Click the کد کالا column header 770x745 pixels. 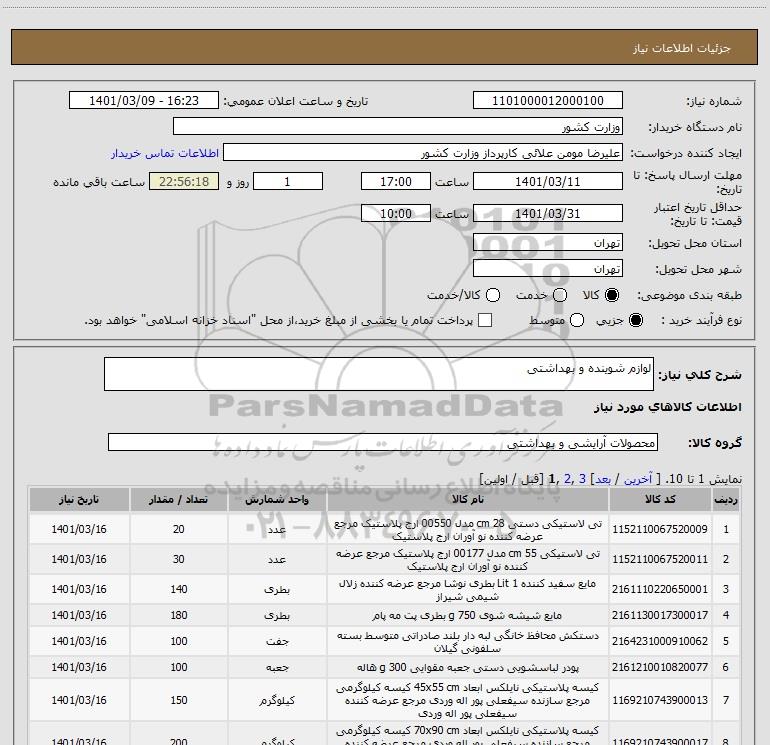(660, 499)
